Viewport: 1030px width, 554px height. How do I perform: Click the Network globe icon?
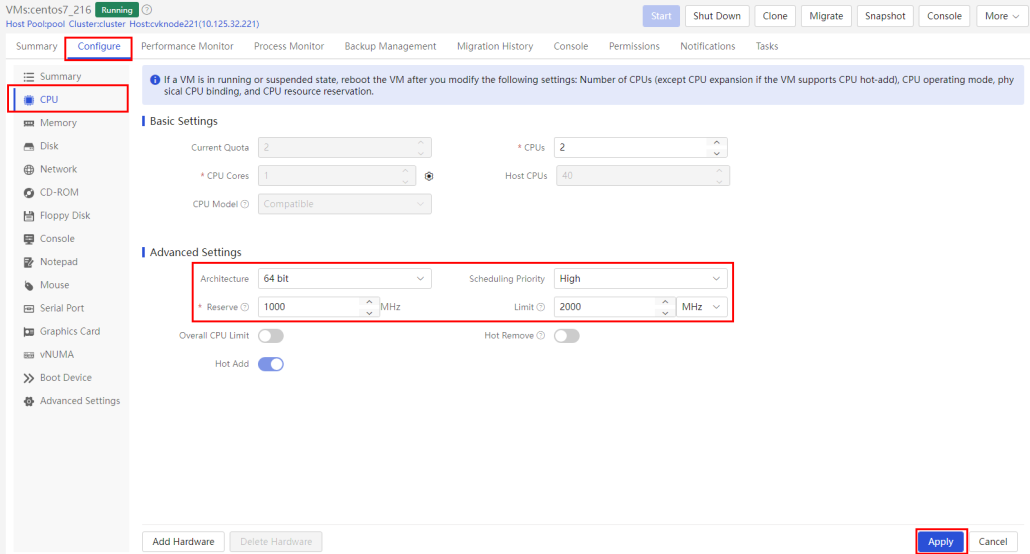[29, 170]
